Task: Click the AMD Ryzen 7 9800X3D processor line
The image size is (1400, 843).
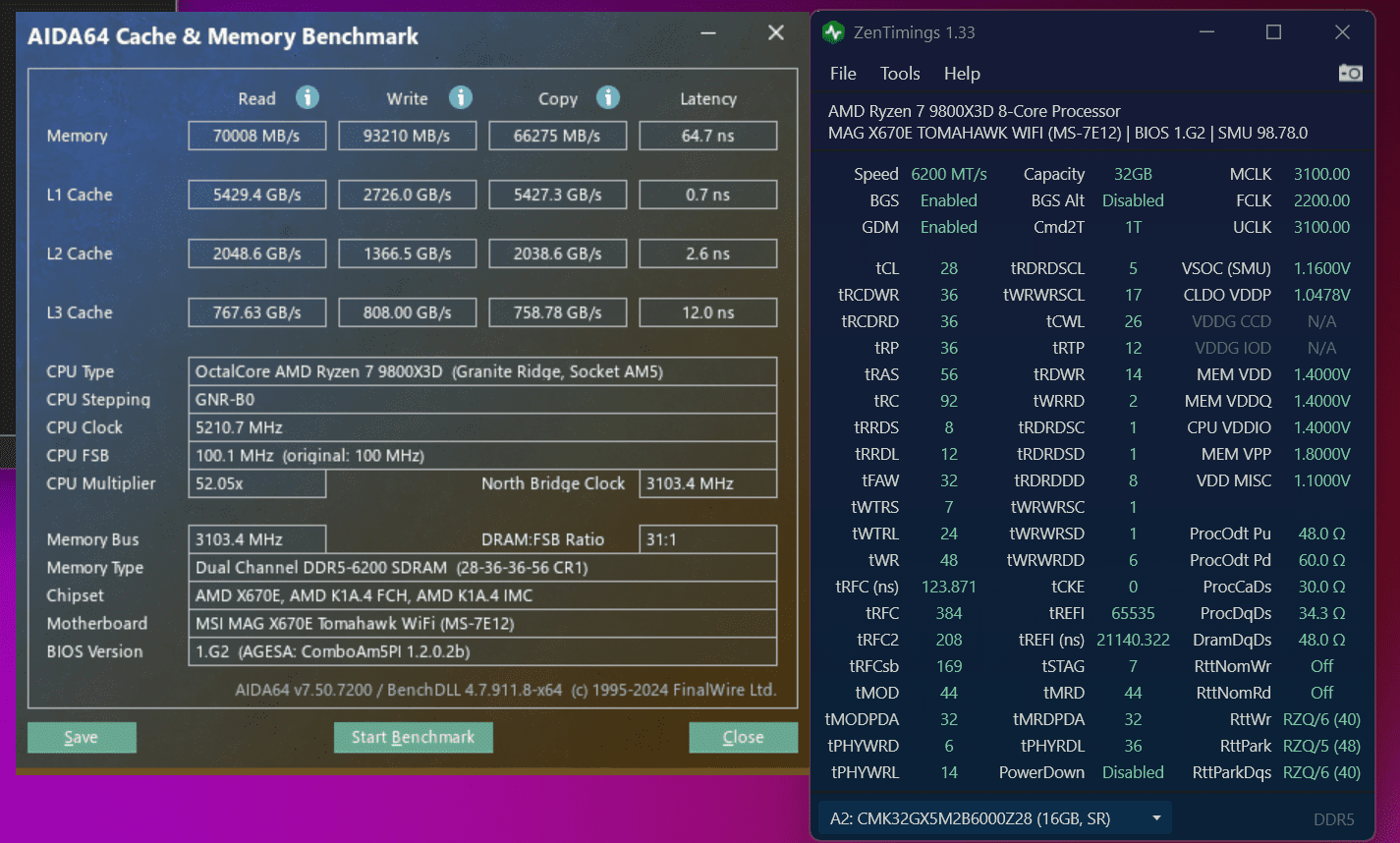Action: [x=975, y=111]
